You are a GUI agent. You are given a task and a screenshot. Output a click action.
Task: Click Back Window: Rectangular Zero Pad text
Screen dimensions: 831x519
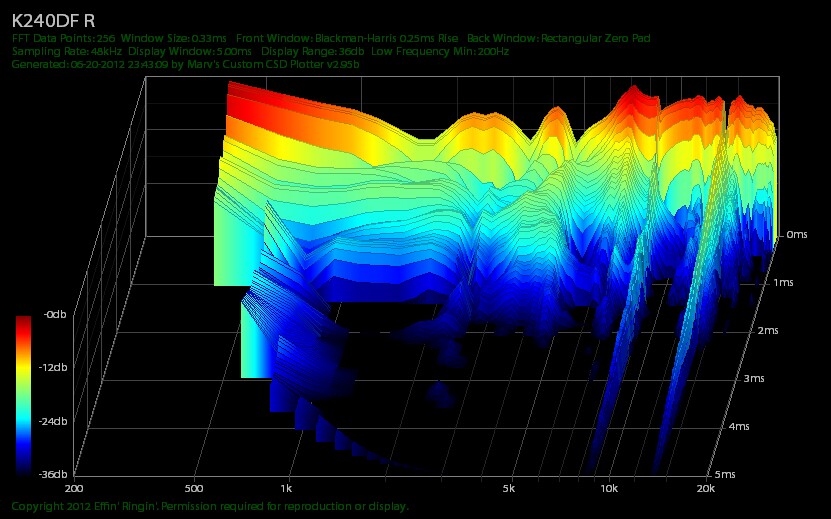point(559,38)
